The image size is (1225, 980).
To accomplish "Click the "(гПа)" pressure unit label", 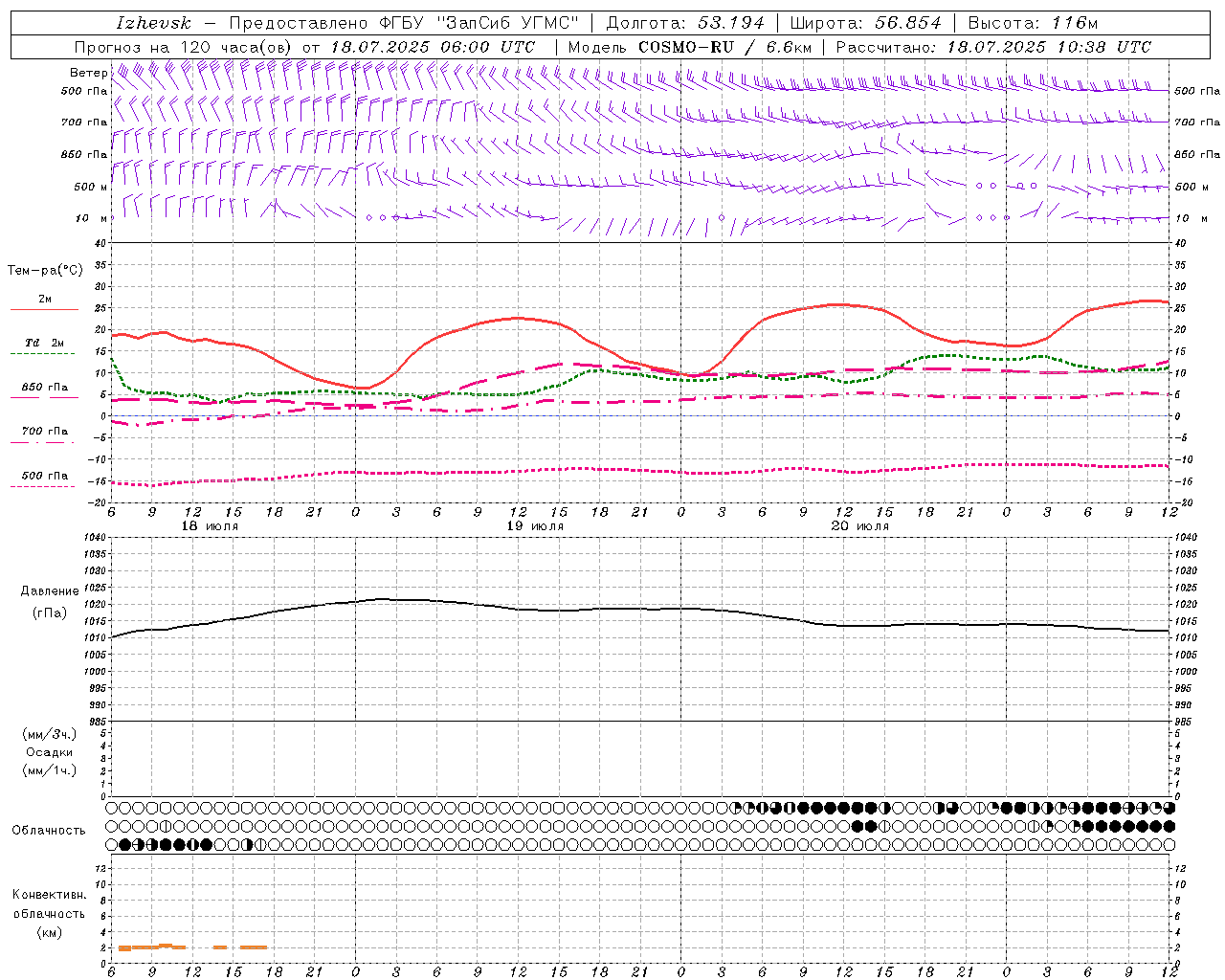I will [50, 612].
